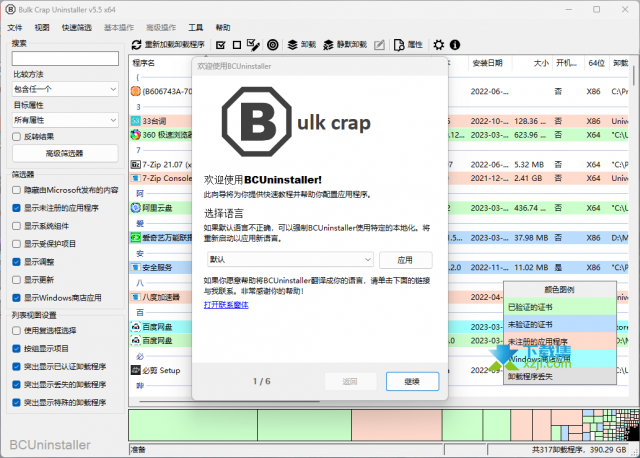The height and width of the screenshot is (458, 640).
Task: Open the 文件 menu
Action: pos(15,27)
